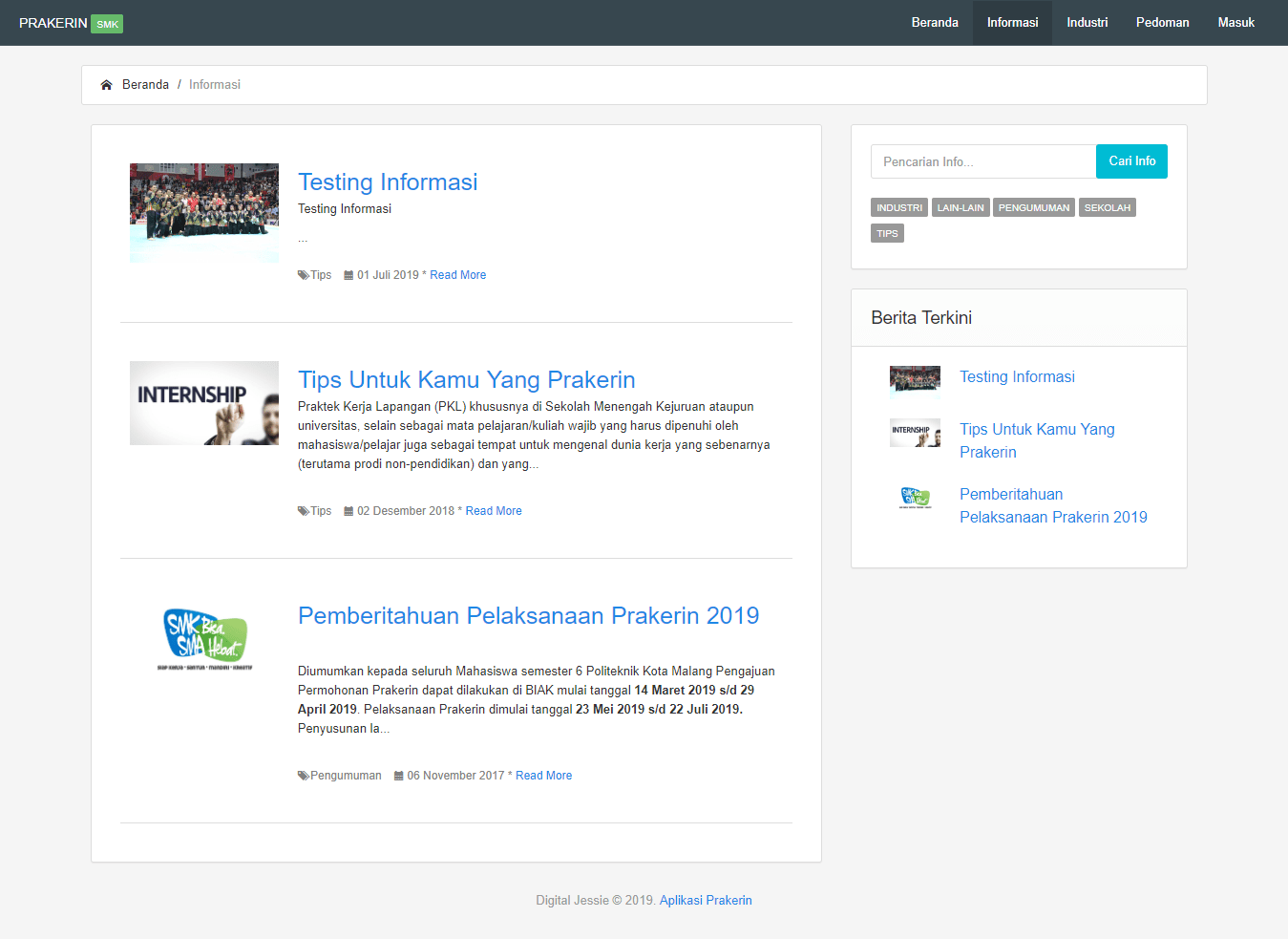Click Masuk to log in
1288x939 pixels.
pos(1235,23)
